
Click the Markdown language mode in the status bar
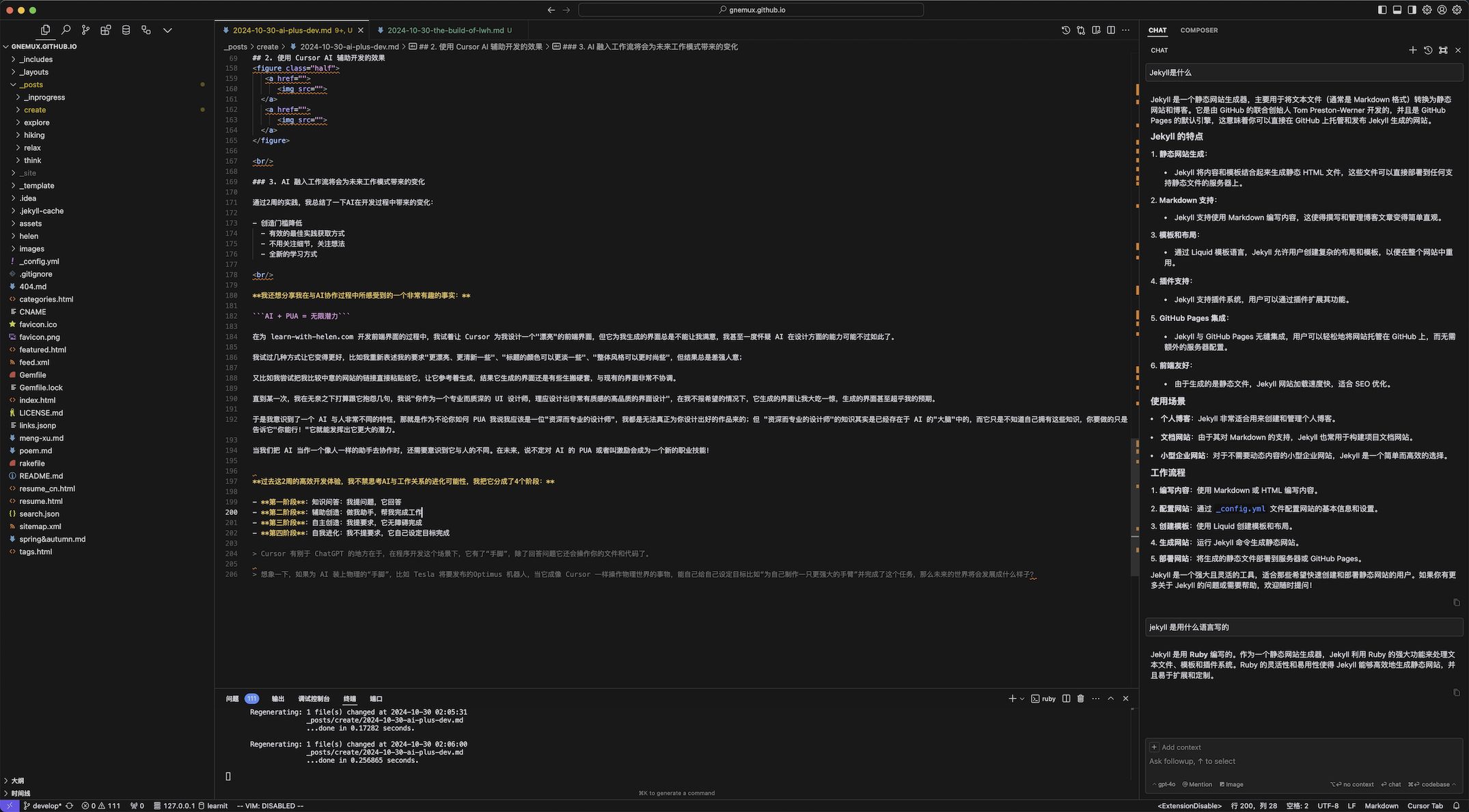[x=1381, y=806]
